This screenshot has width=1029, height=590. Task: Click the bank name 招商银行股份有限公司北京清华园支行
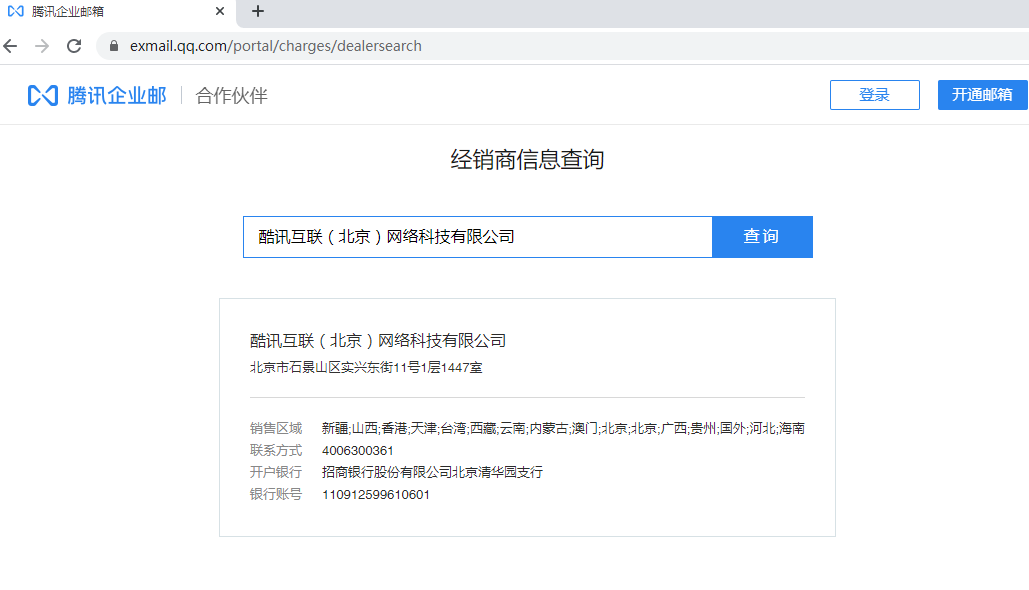click(432, 472)
